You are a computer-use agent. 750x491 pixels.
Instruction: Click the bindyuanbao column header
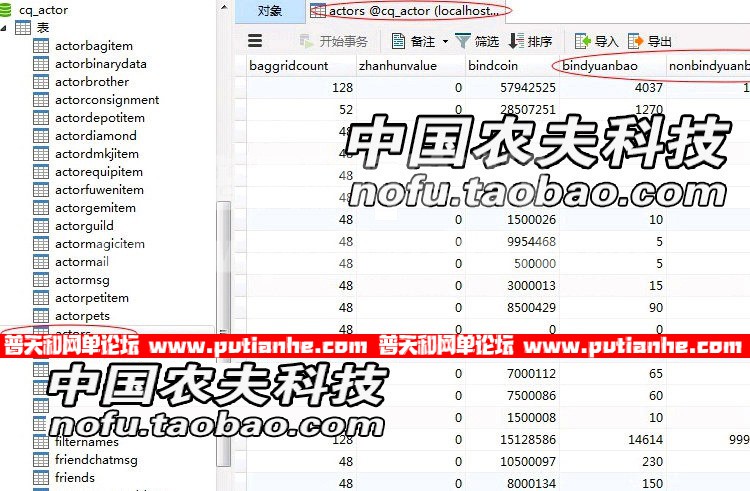pyautogui.click(x=613, y=66)
